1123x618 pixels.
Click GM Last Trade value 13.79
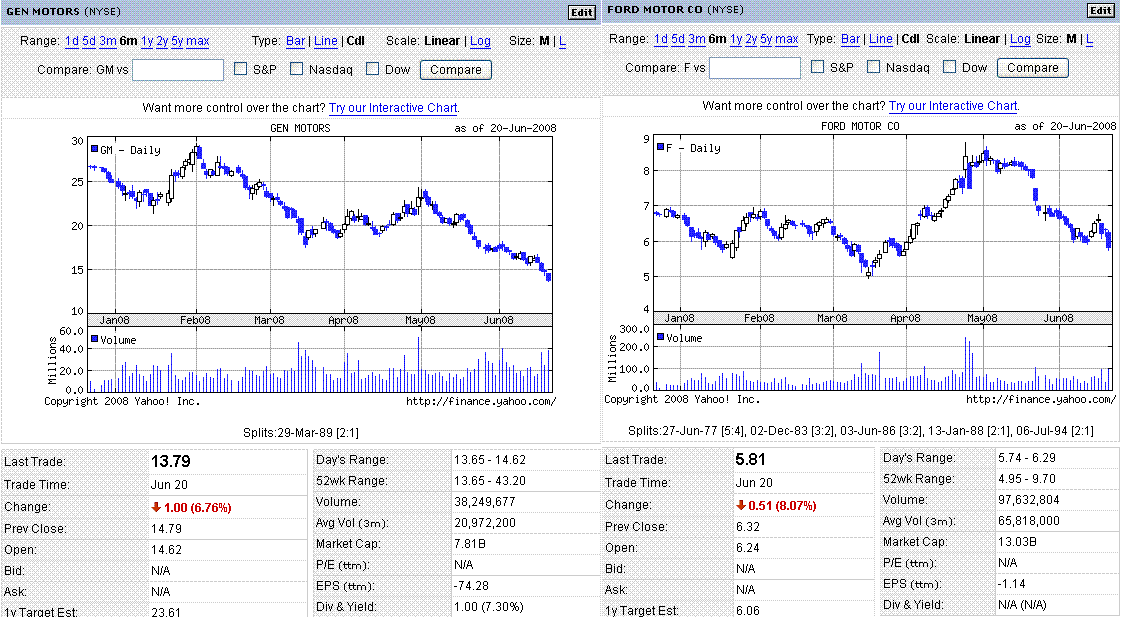(x=170, y=461)
